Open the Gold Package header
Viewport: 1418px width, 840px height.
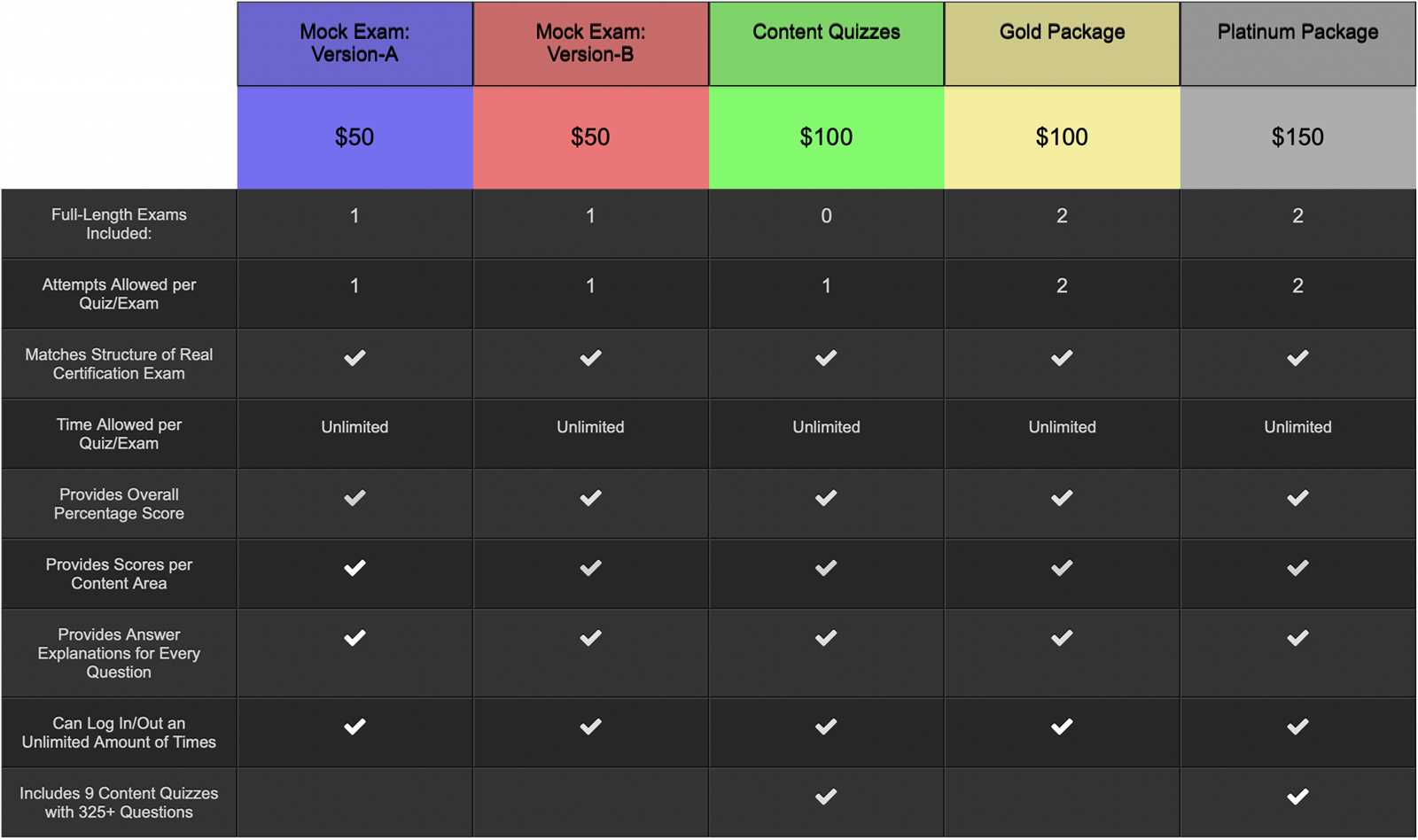(x=1062, y=43)
